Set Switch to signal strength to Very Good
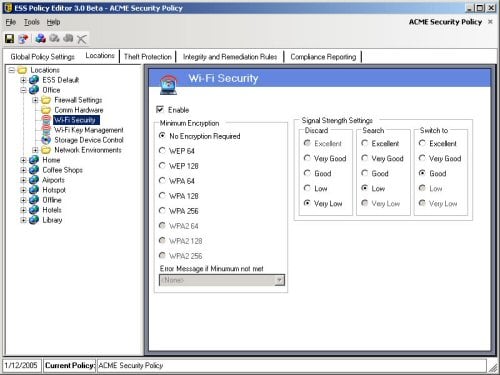500x375 pixels. [x=422, y=158]
